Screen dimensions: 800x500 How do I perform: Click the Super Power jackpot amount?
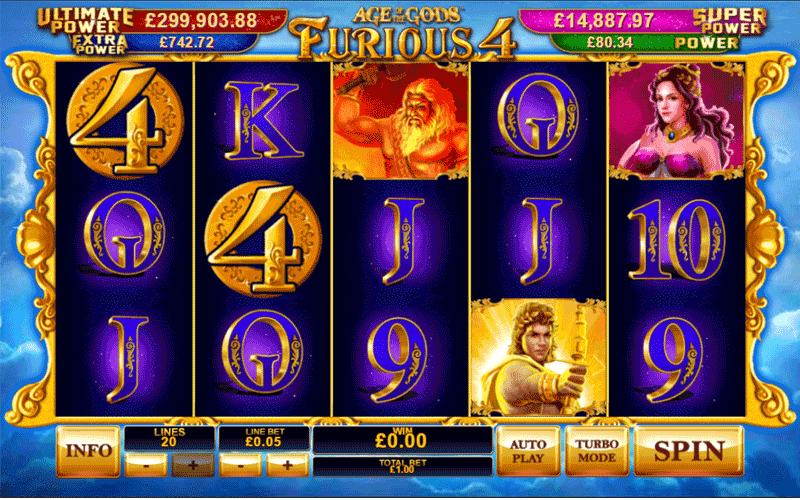click(x=604, y=20)
